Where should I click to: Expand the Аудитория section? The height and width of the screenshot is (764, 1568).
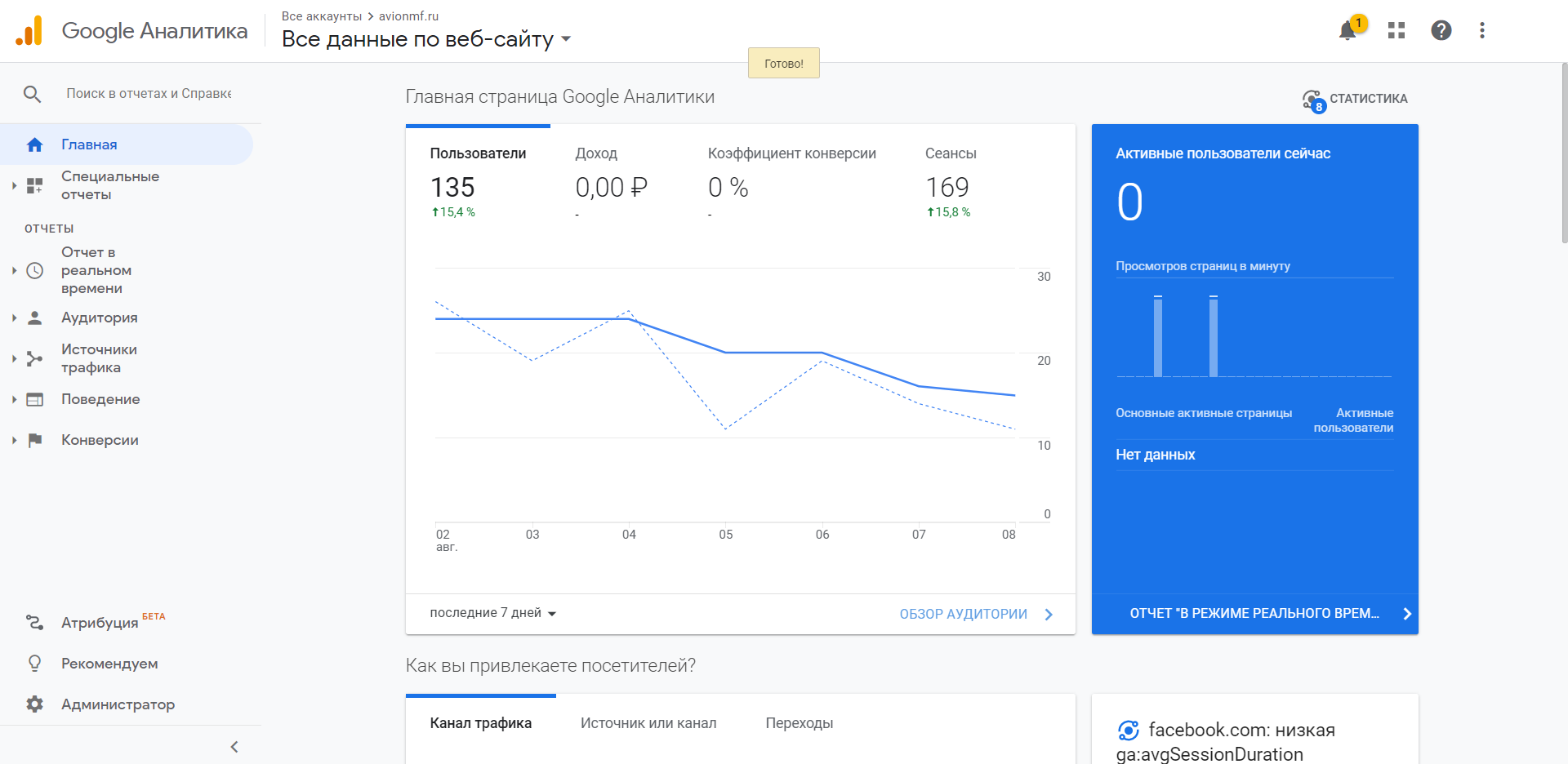click(x=14, y=318)
